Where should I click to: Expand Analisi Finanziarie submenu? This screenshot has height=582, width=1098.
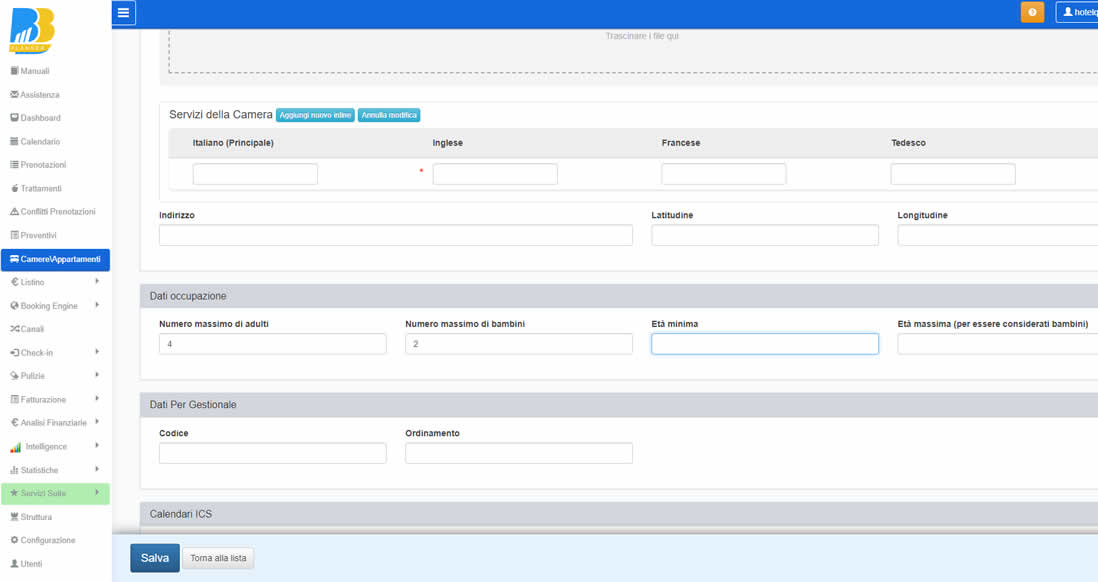click(97, 422)
